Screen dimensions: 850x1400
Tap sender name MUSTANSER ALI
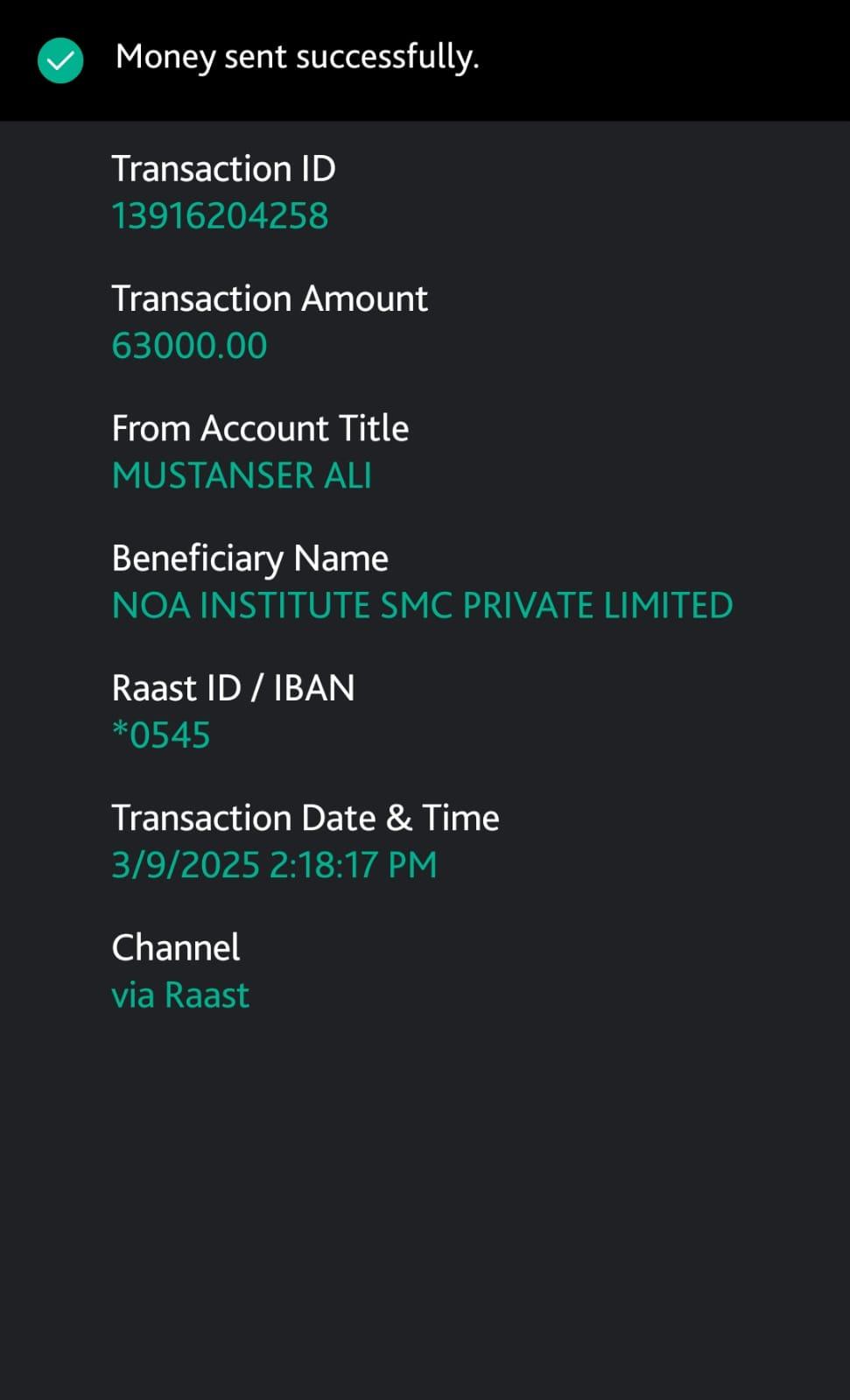tap(242, 475)
